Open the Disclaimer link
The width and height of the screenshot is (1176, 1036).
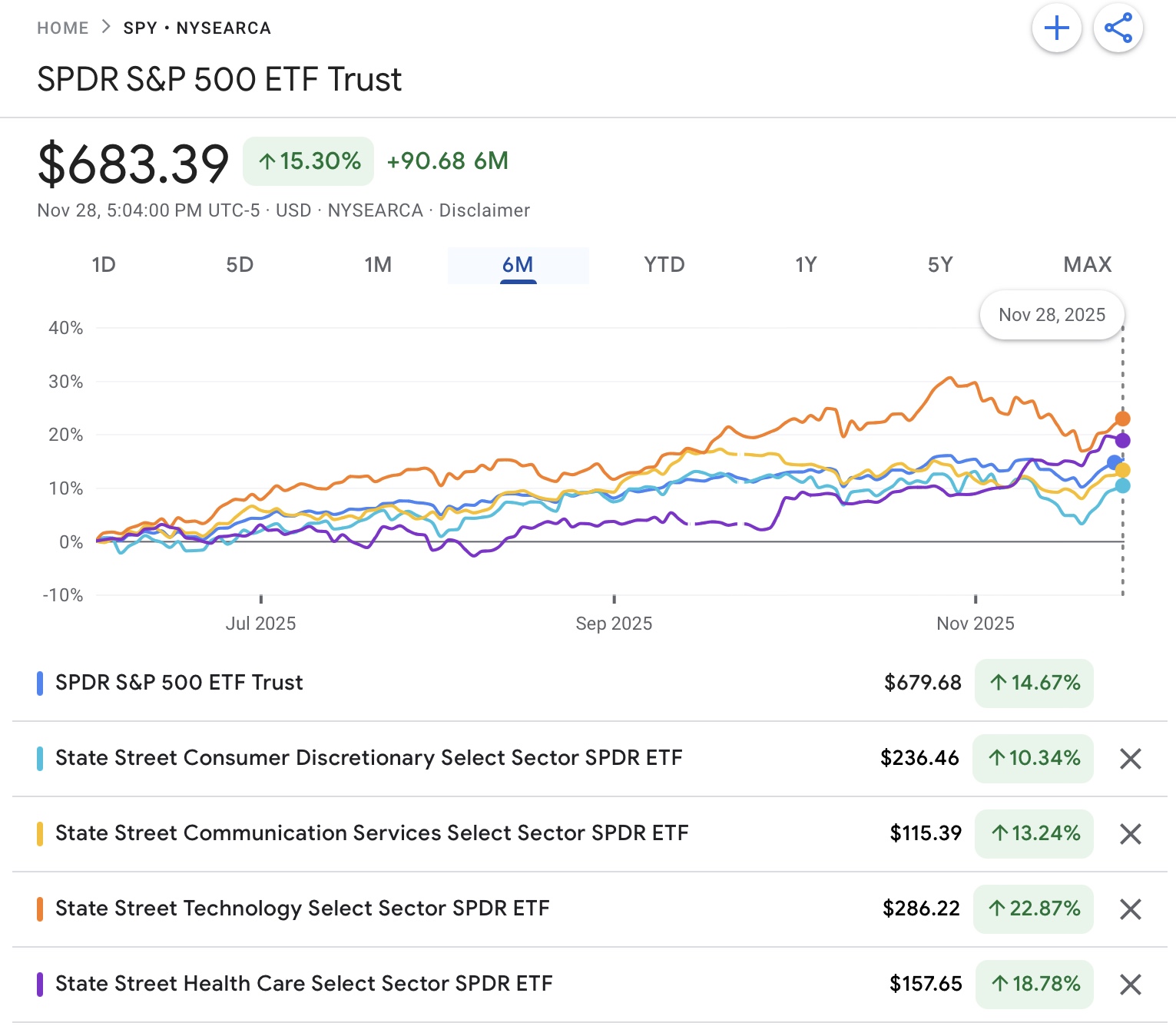pyautogui.click(x=484, y=210)
